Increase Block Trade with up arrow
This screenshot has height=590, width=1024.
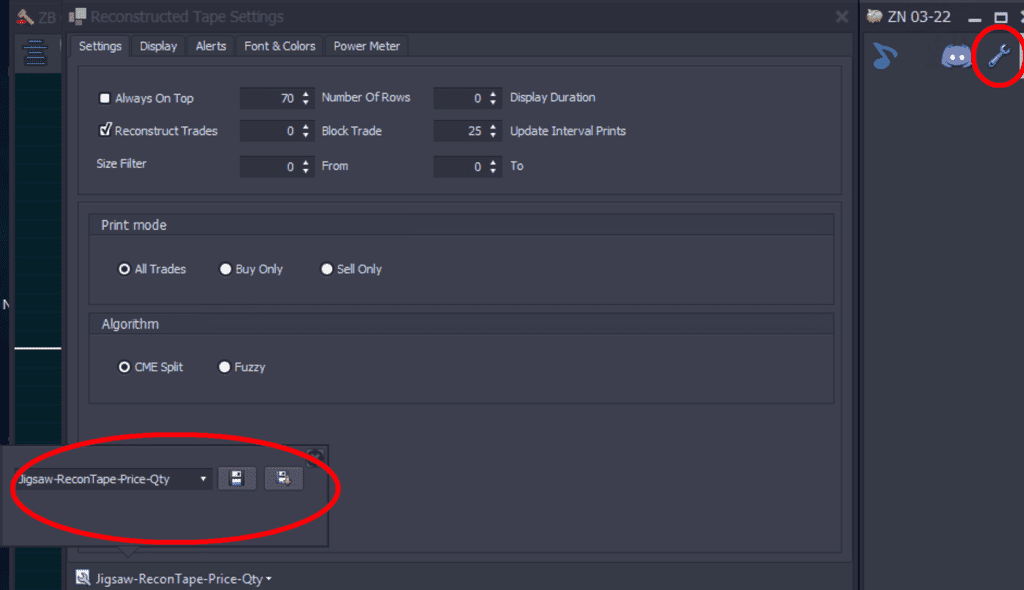(306, 126)
